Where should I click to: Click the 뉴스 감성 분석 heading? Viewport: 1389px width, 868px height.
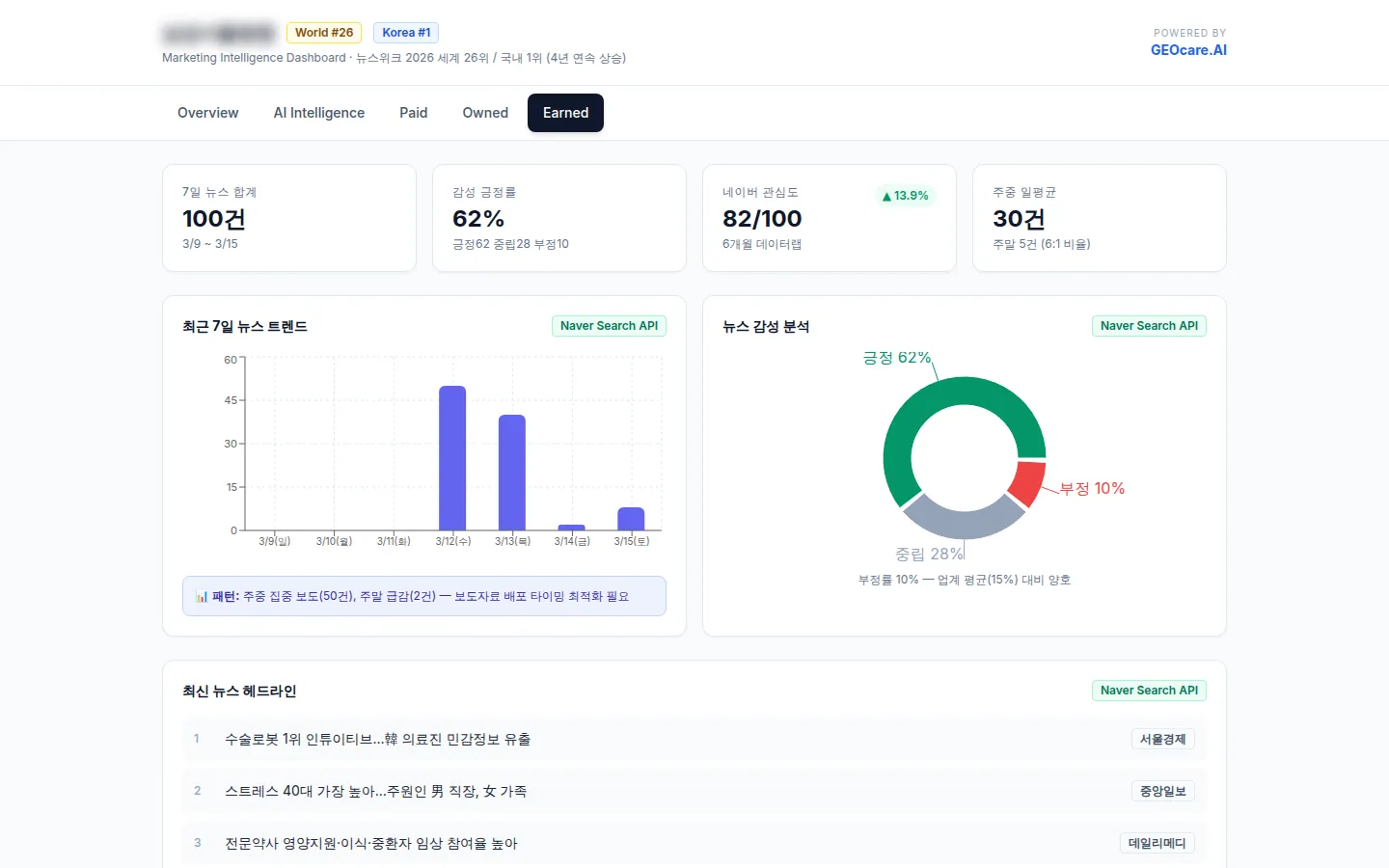coord(766,327)
